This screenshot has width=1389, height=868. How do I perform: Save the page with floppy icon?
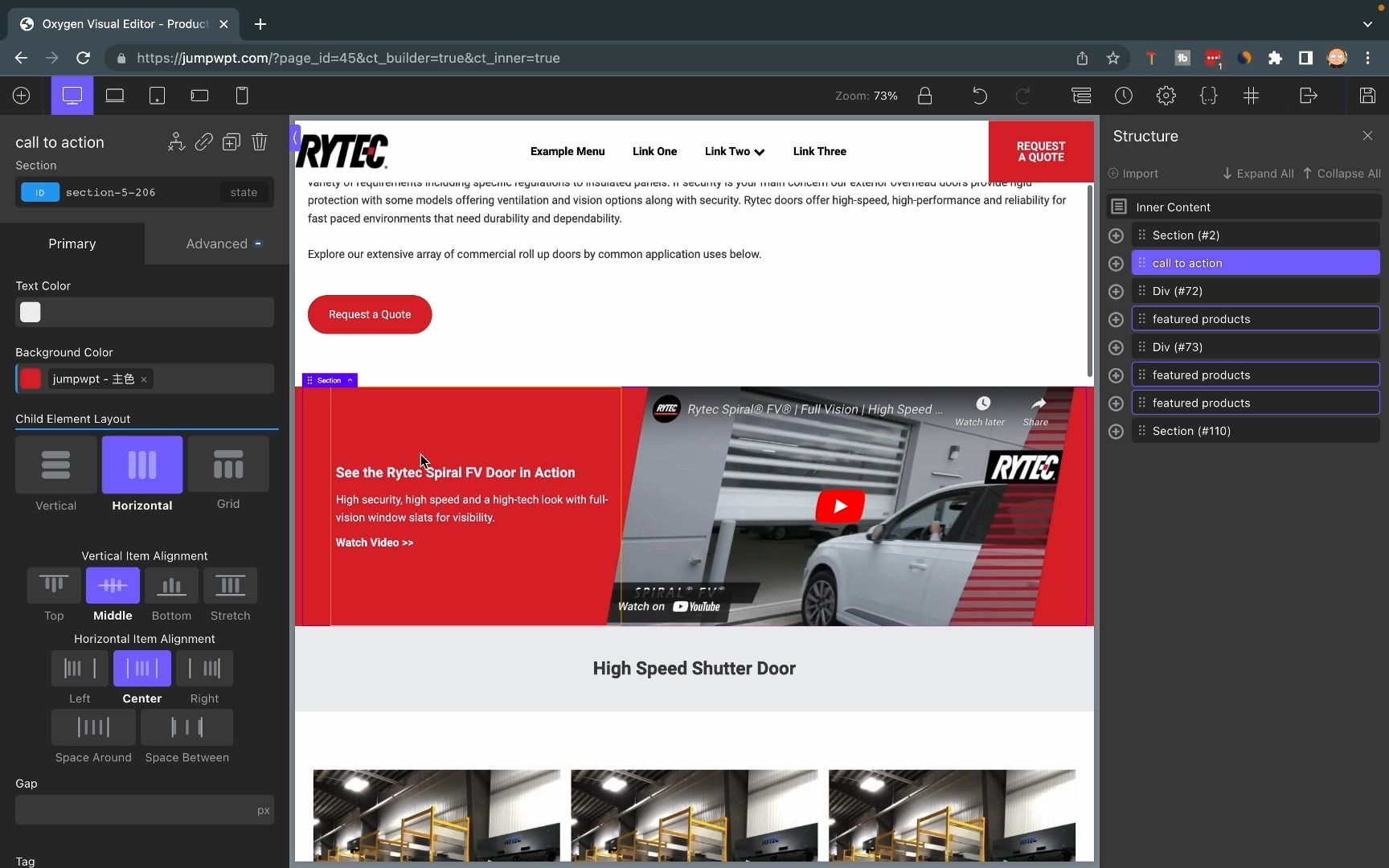point(1367,96)
